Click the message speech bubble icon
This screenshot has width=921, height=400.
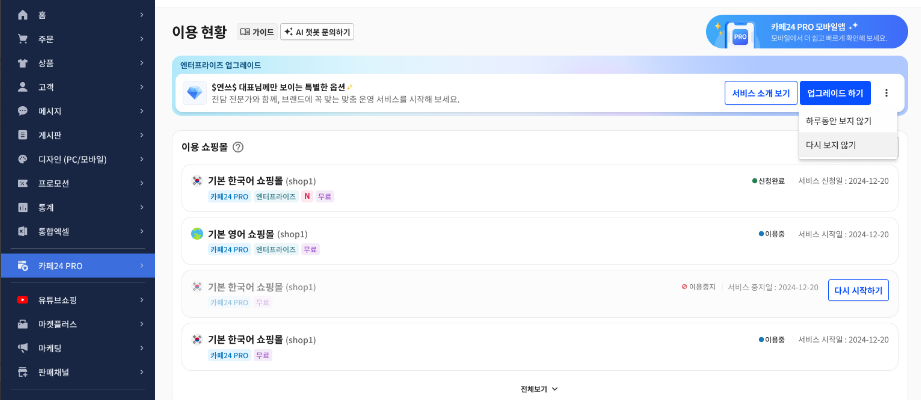(x=22, y=111)
